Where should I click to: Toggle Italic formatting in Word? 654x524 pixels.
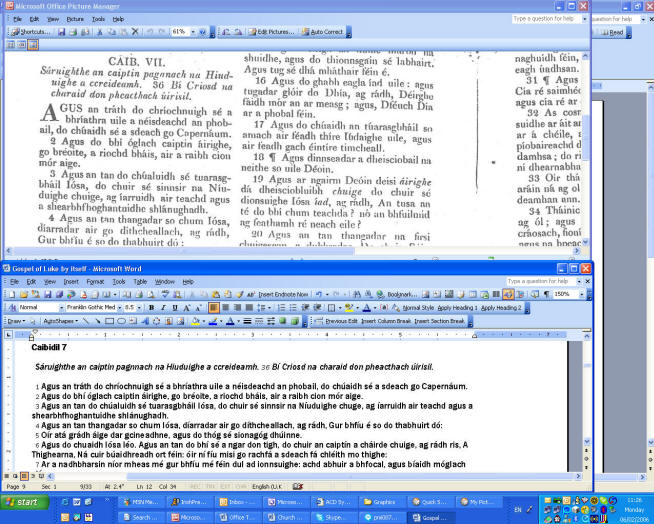163,308
